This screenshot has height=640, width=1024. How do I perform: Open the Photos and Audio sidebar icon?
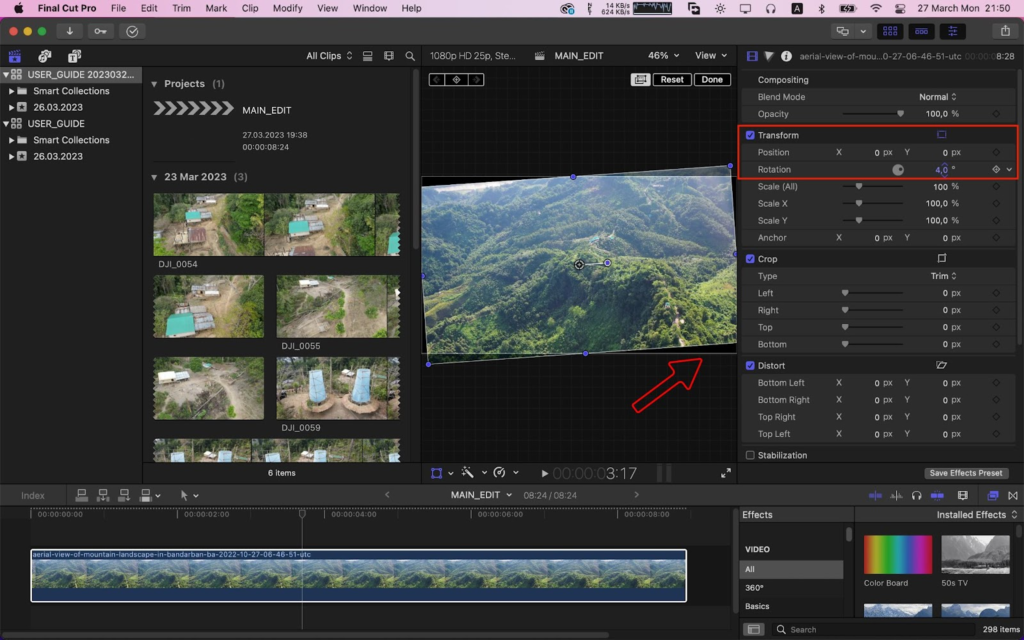point(44,56)
